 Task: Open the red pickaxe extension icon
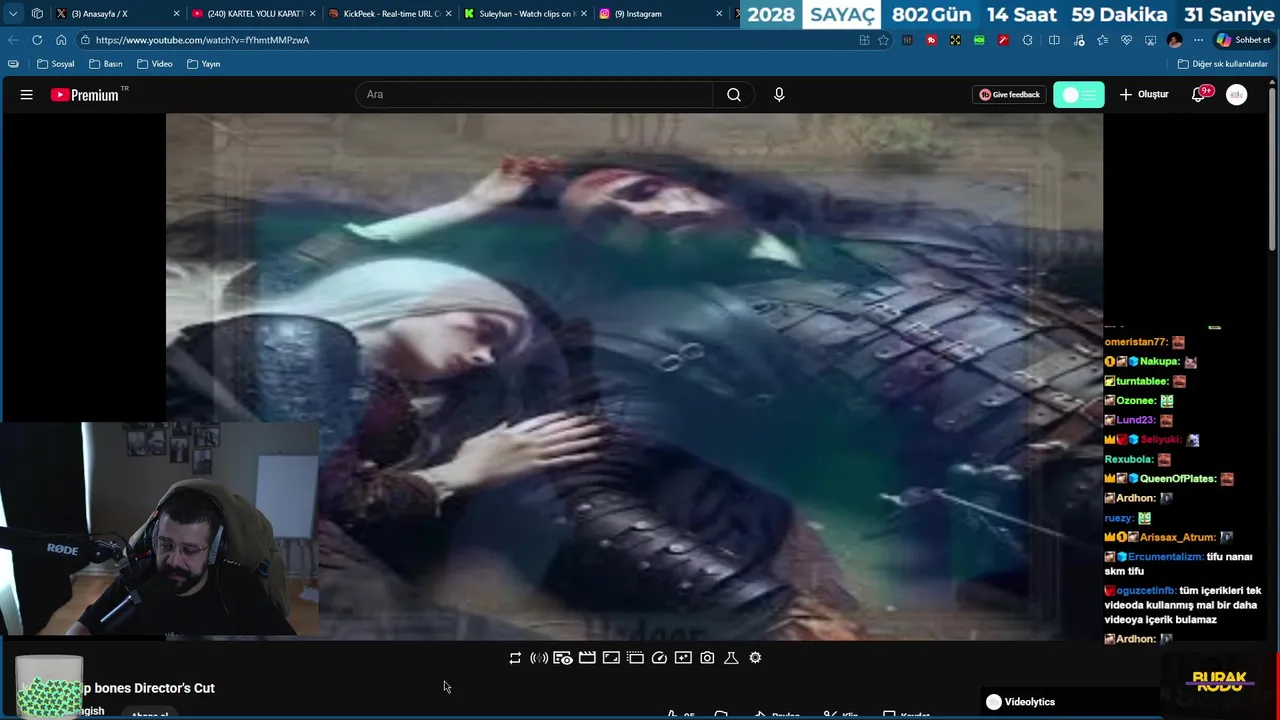point(1003,40)
